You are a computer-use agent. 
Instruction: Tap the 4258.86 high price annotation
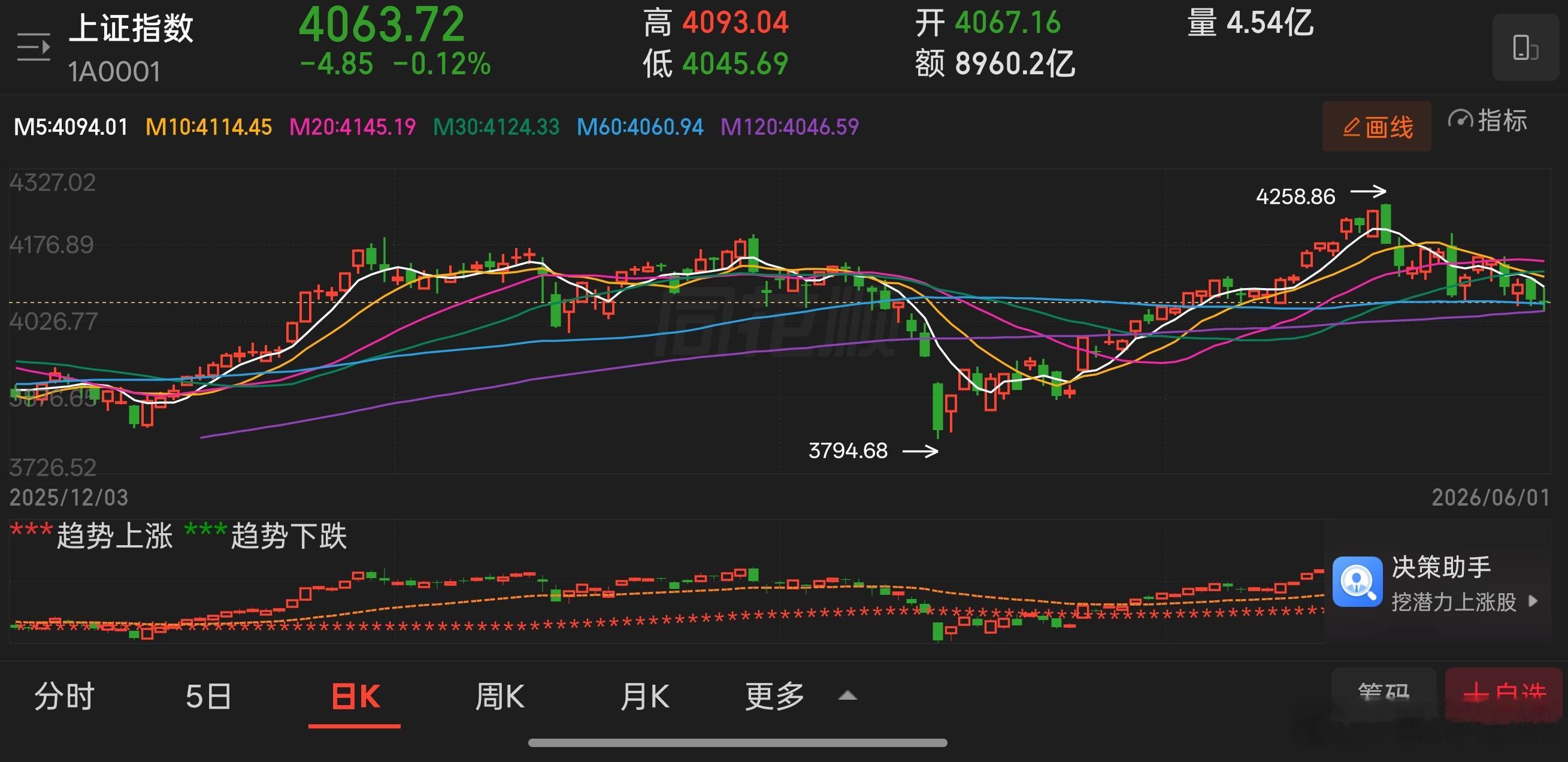(1295, 196)
